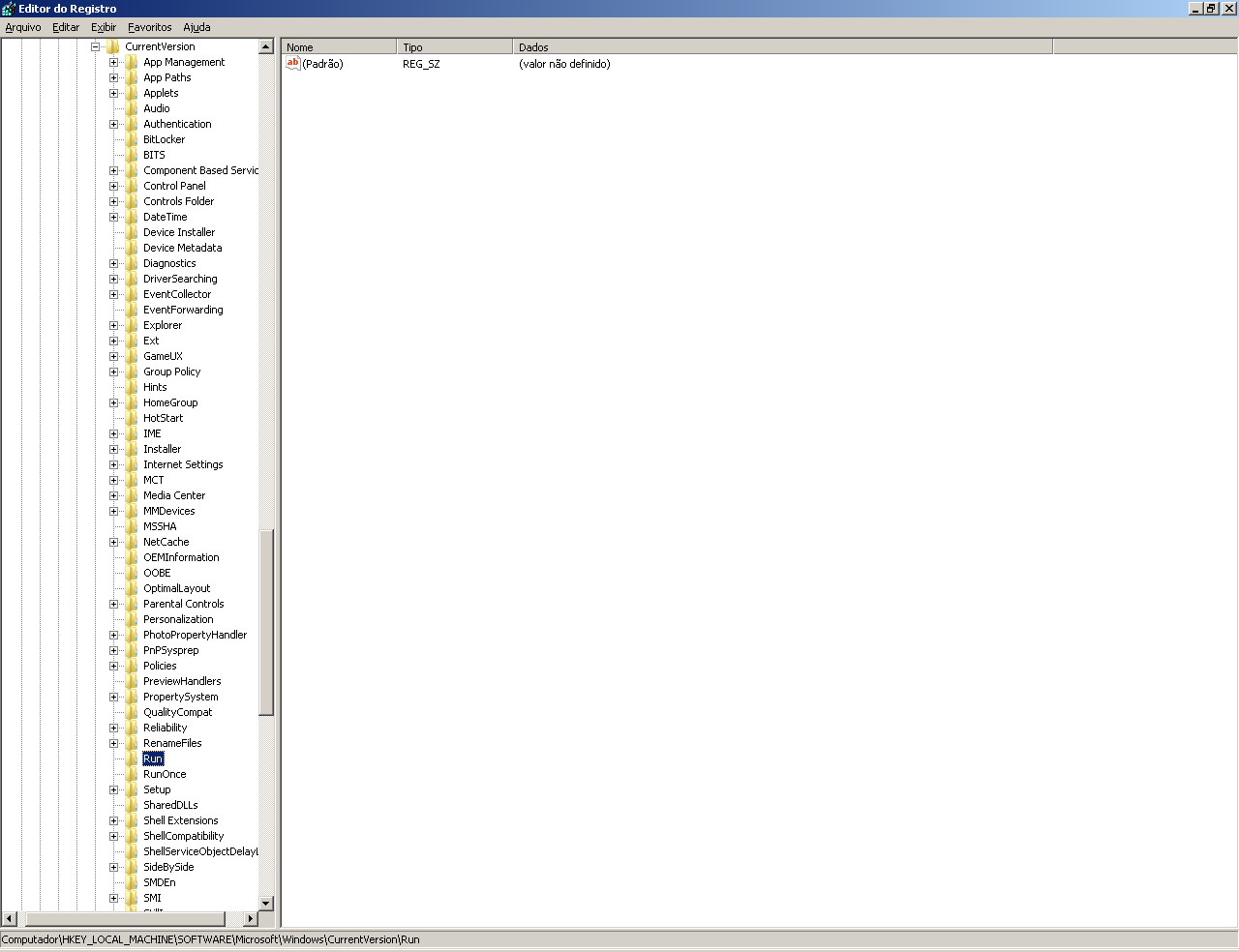
Task: Open the Ajuda menu
Action: [x=196, y=27]
